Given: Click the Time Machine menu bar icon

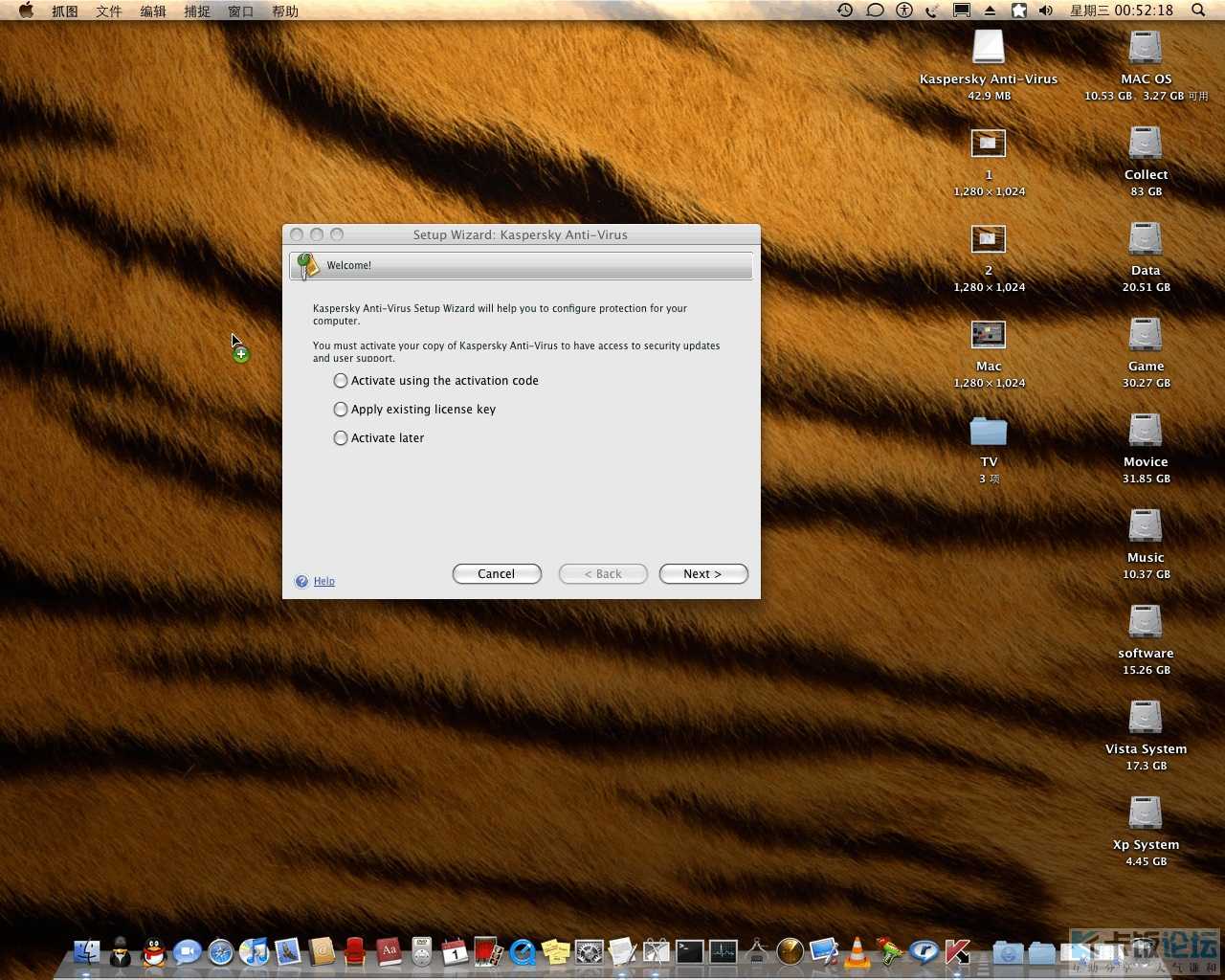Looking at the screenshot, I should tap(845, 11).
